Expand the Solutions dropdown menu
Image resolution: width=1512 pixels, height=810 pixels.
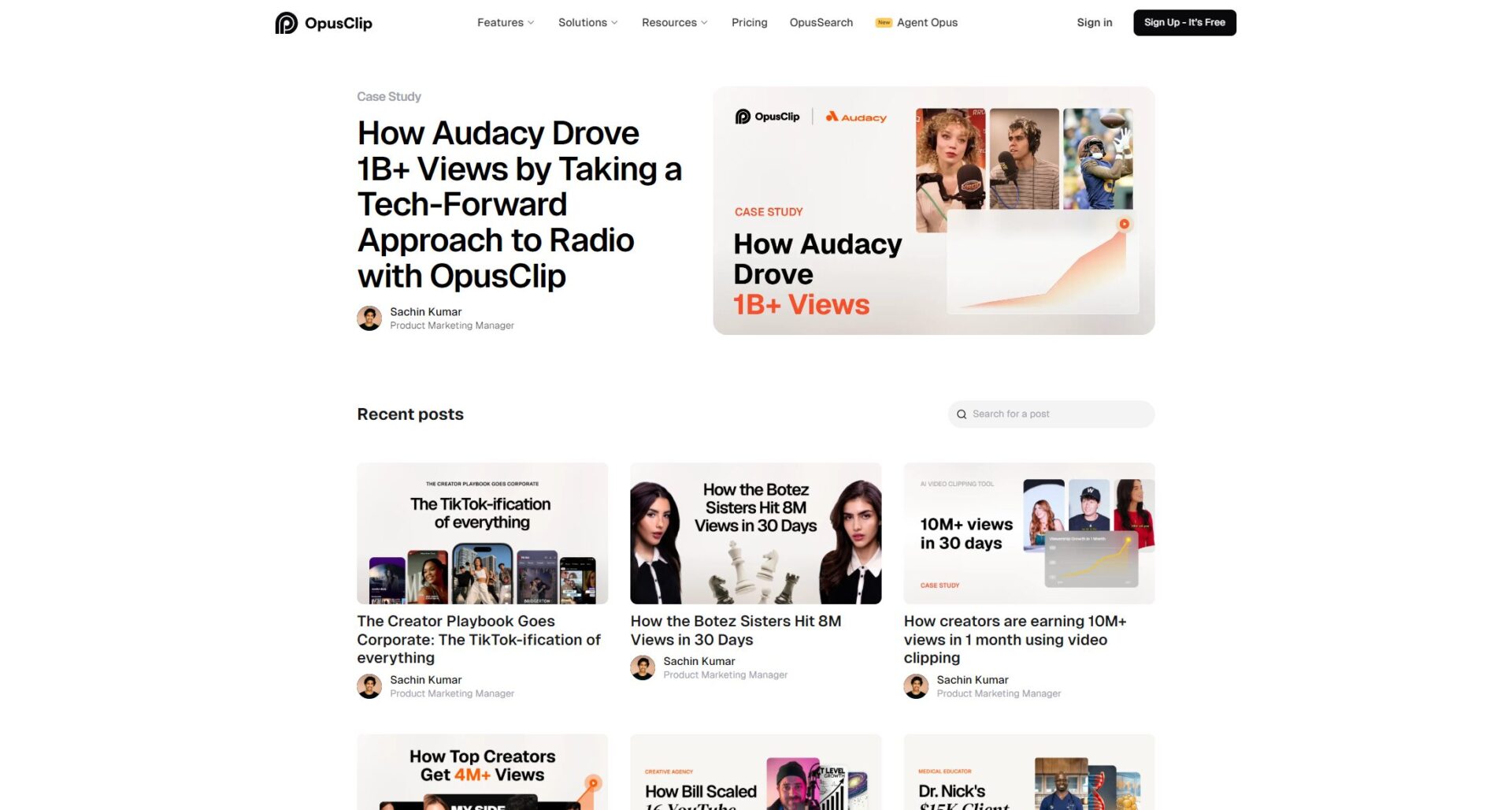(588, 23)
